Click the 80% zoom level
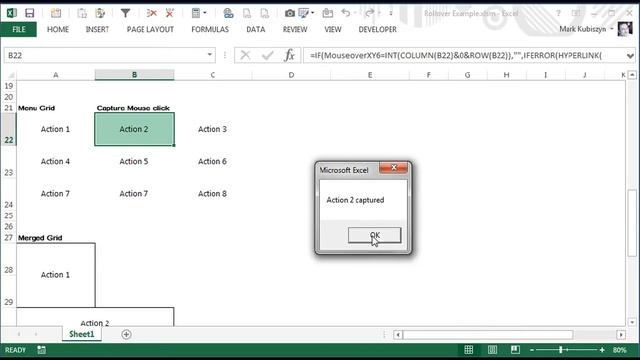This screenshot has width=640, height=360. coord(619,350)
